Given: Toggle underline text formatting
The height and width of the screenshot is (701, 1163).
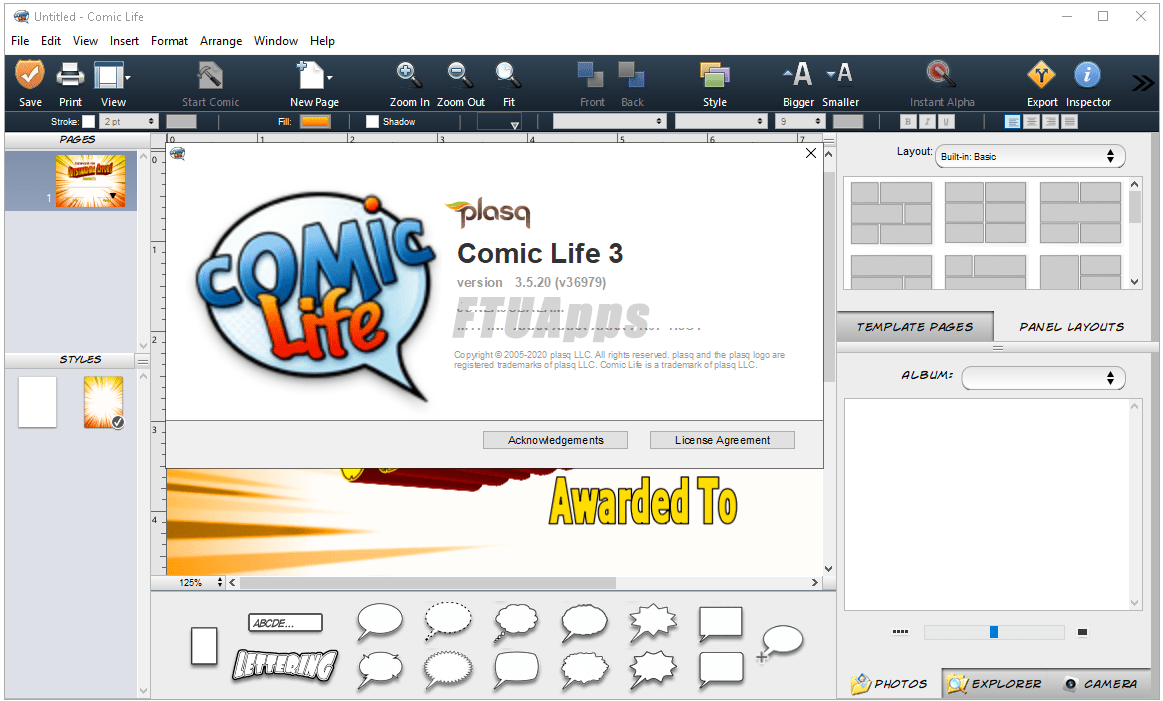Looking at the screenshot, I should (946, 122).
